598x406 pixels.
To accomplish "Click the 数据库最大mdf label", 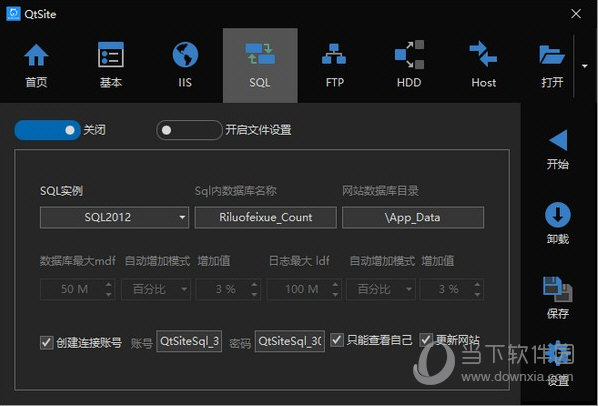I will click(x=78, y=261).
